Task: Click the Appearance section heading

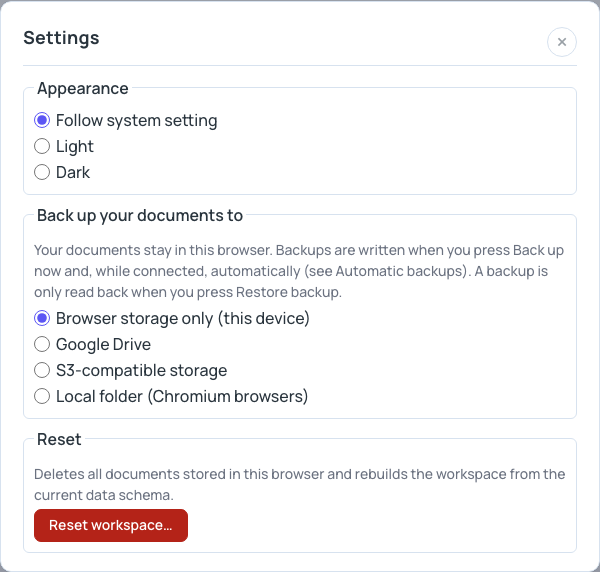Action: pyautogui.click(x=83, y=89)
